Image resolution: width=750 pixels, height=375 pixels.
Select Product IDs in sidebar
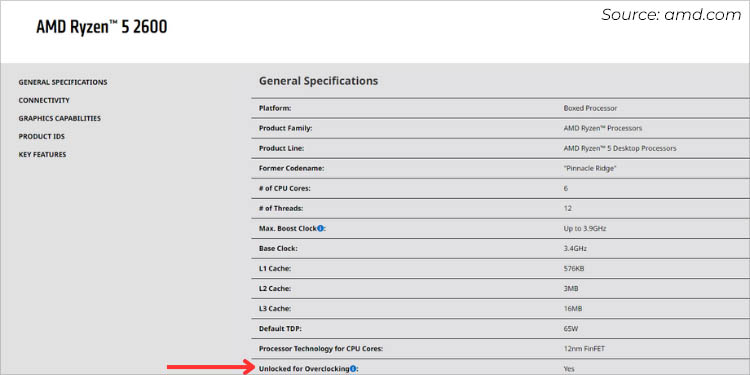pyautogui.click(x=42, y=136)
